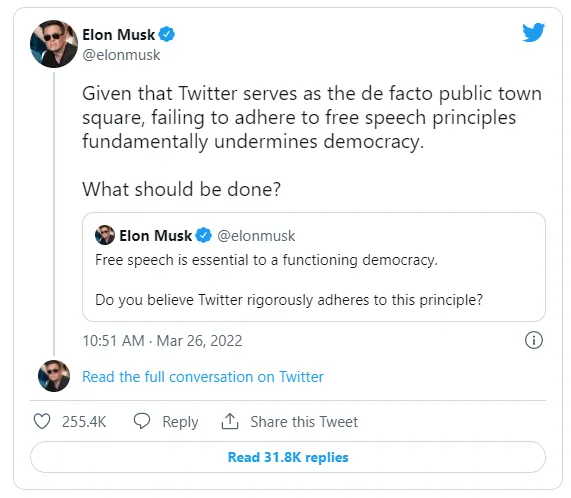Click the Twitter bird logo
This screenshot has width=571, height=498.
coord(533,32)
